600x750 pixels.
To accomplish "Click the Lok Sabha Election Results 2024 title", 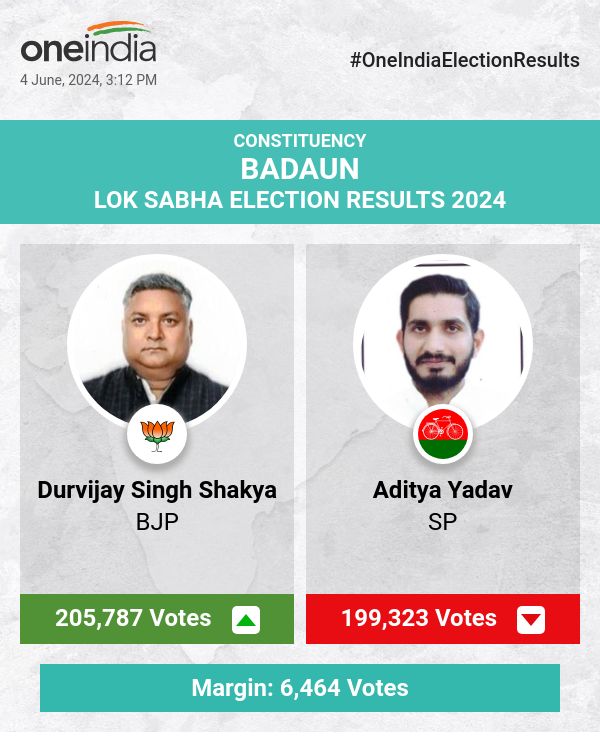I will (x=300, y=199).
